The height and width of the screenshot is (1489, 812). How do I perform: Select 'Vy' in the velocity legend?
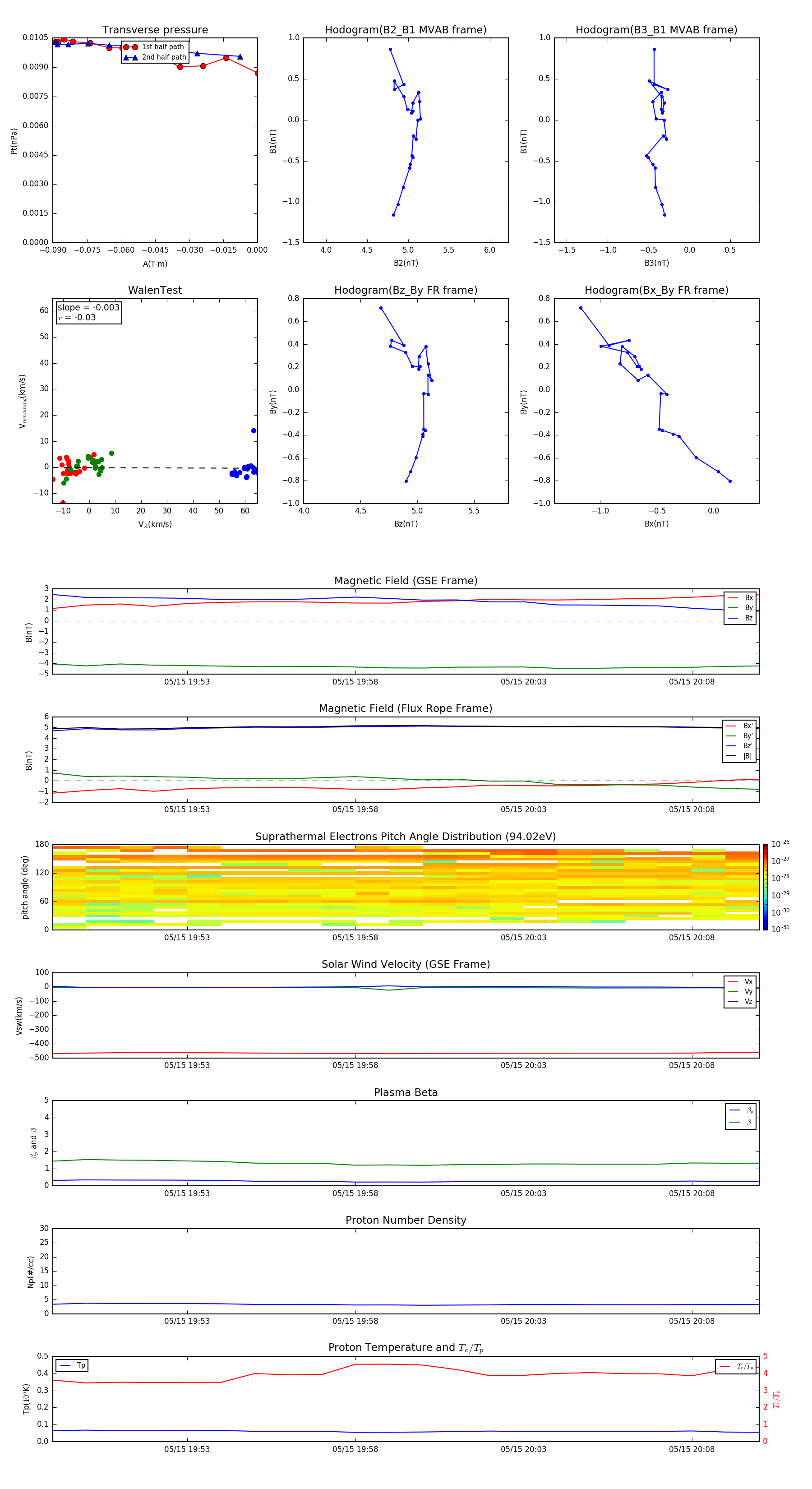tap(740, 991)
